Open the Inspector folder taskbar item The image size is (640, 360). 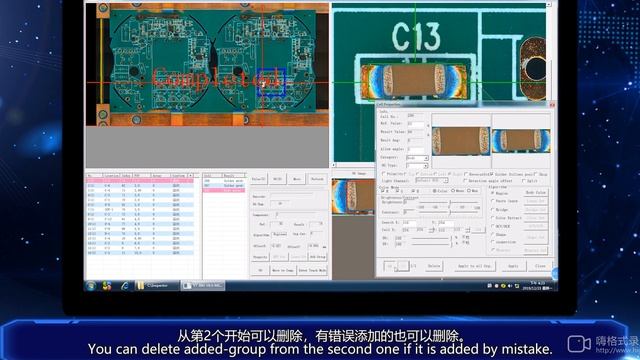pos(157,286)
